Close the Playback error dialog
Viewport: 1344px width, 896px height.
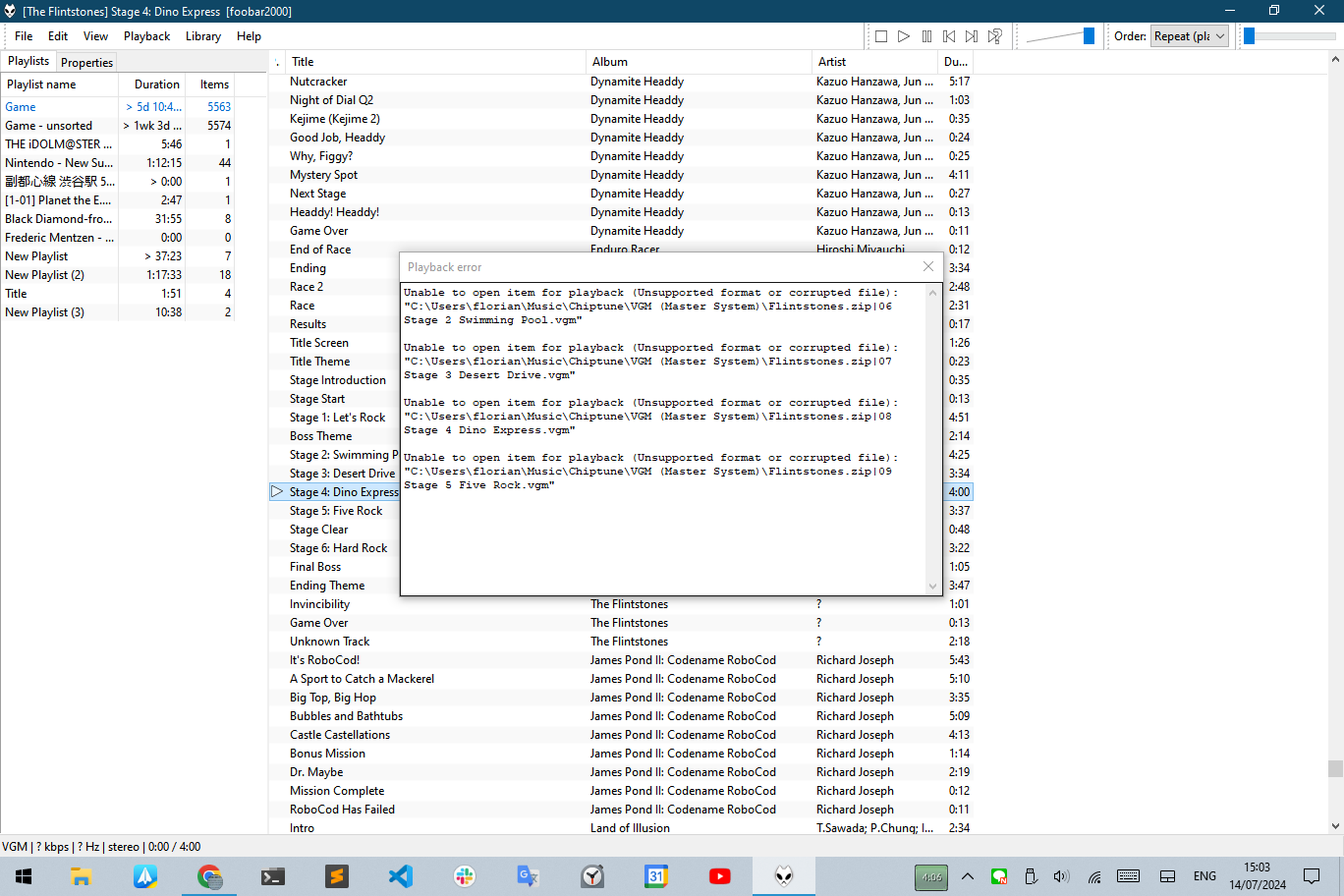tap(928, 267)
